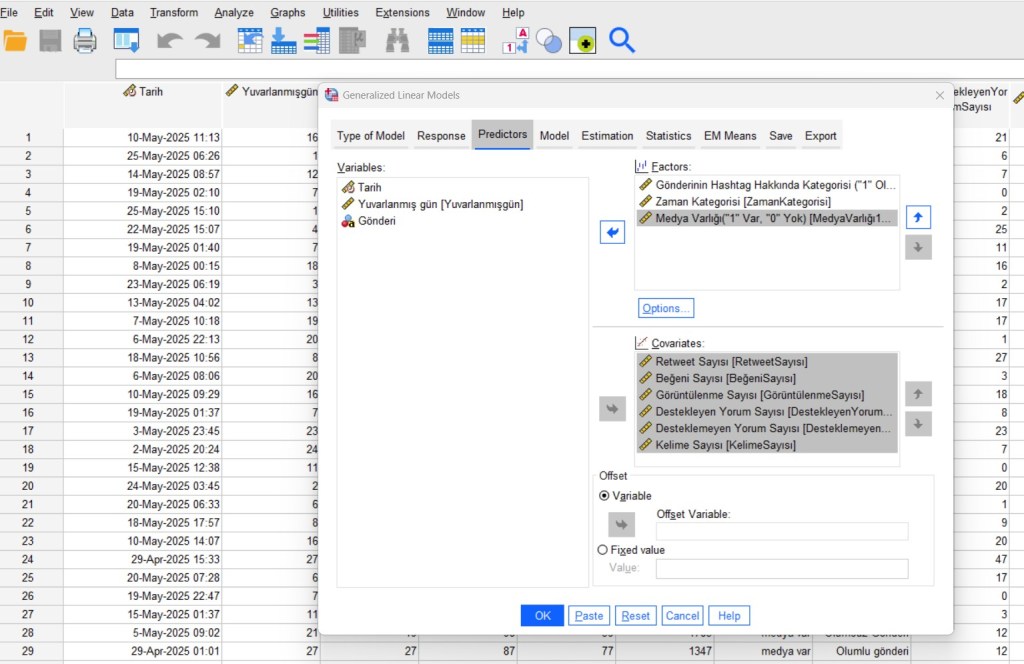Click the Go to Case toolbar icon
The height and width of the screenshot is (664, 1024).
click(250, 40)
